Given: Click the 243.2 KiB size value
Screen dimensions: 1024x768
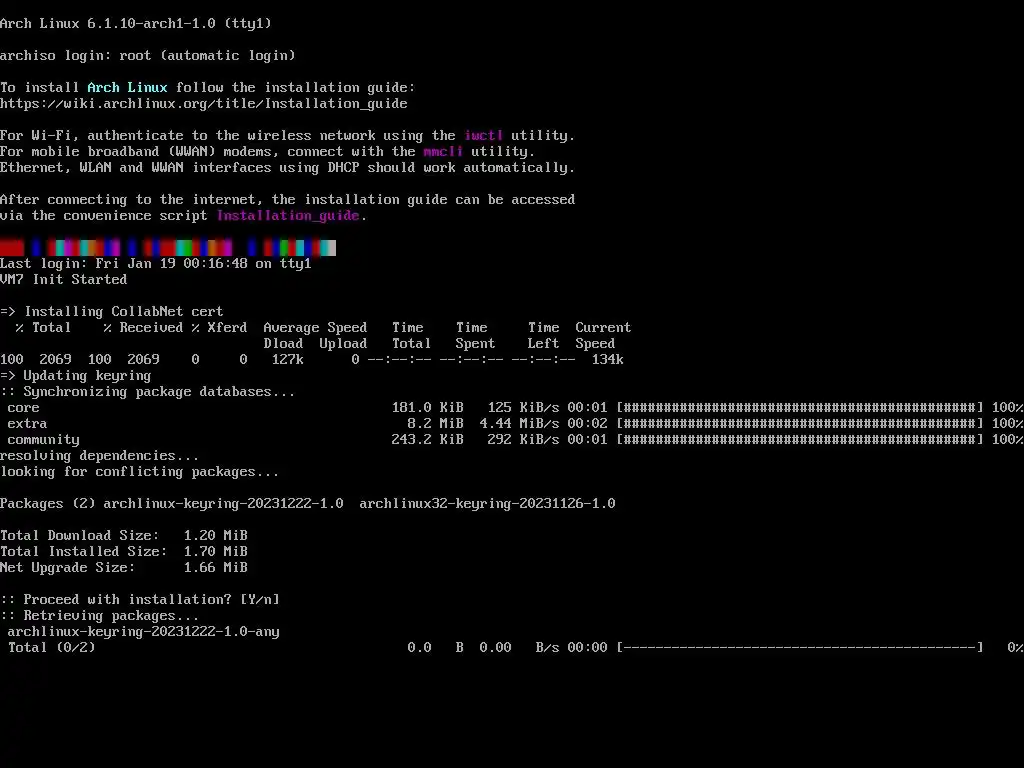Looking at the screenshot, I should (428, 440).
